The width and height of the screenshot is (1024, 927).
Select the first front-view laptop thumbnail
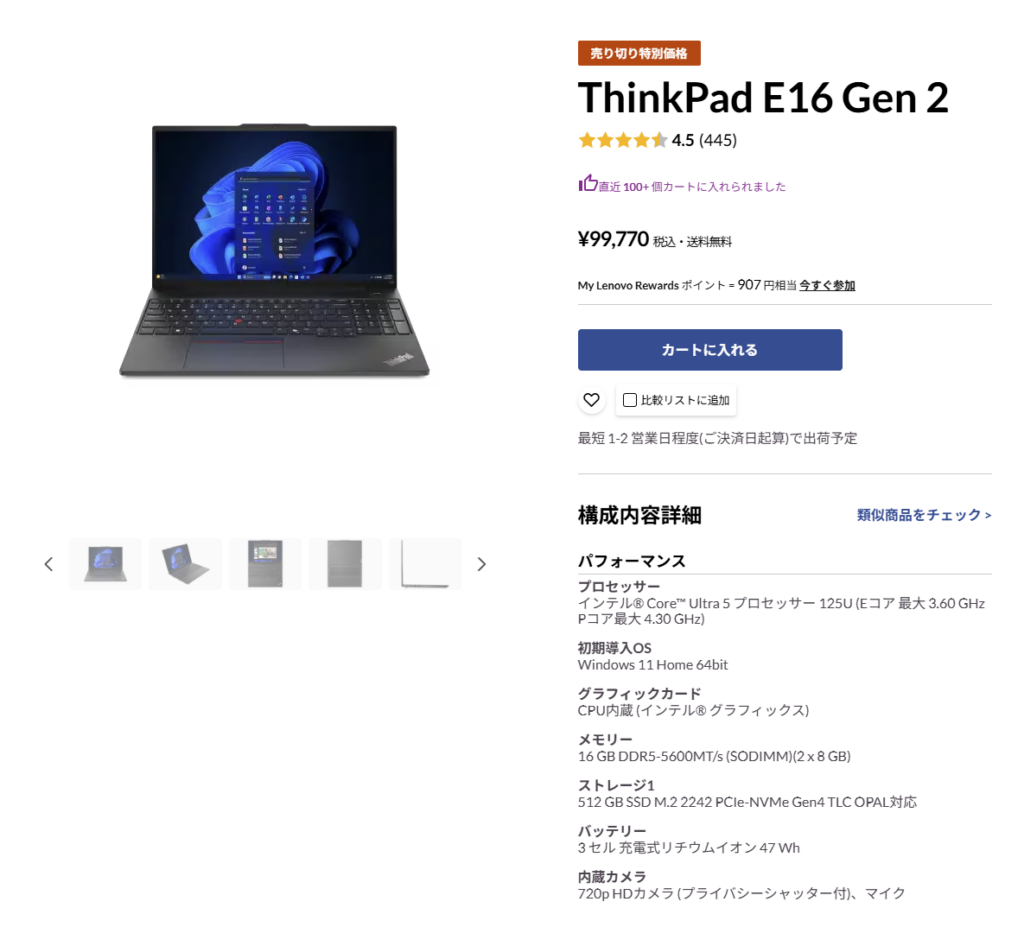(x=105, y=564)
